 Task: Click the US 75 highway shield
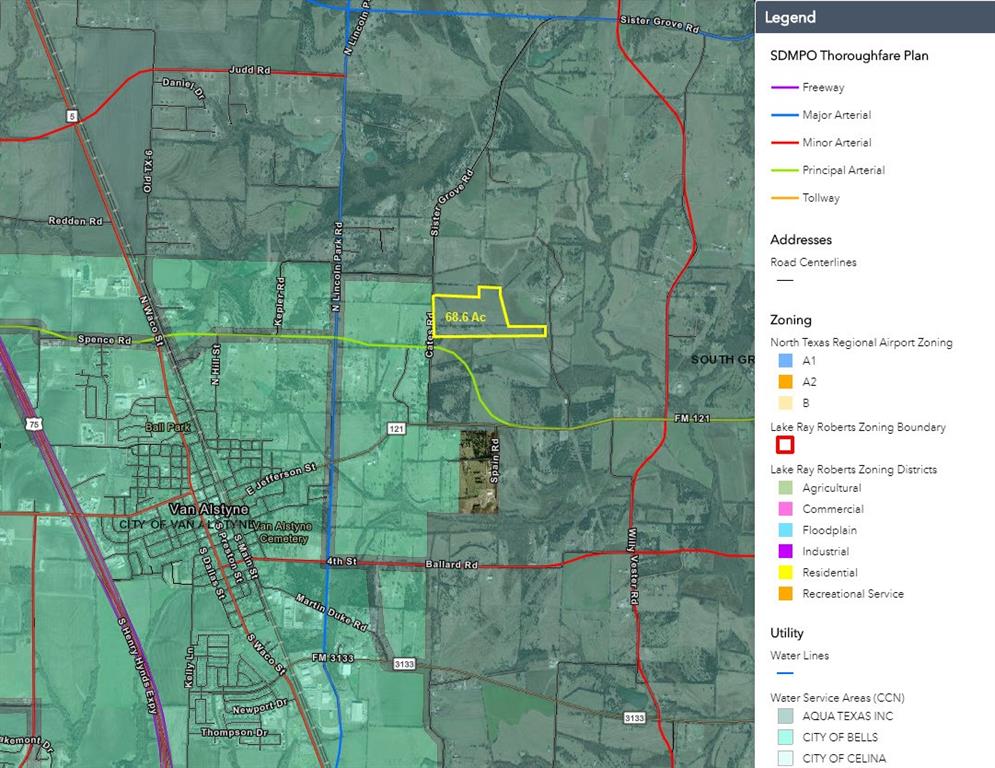34,424
